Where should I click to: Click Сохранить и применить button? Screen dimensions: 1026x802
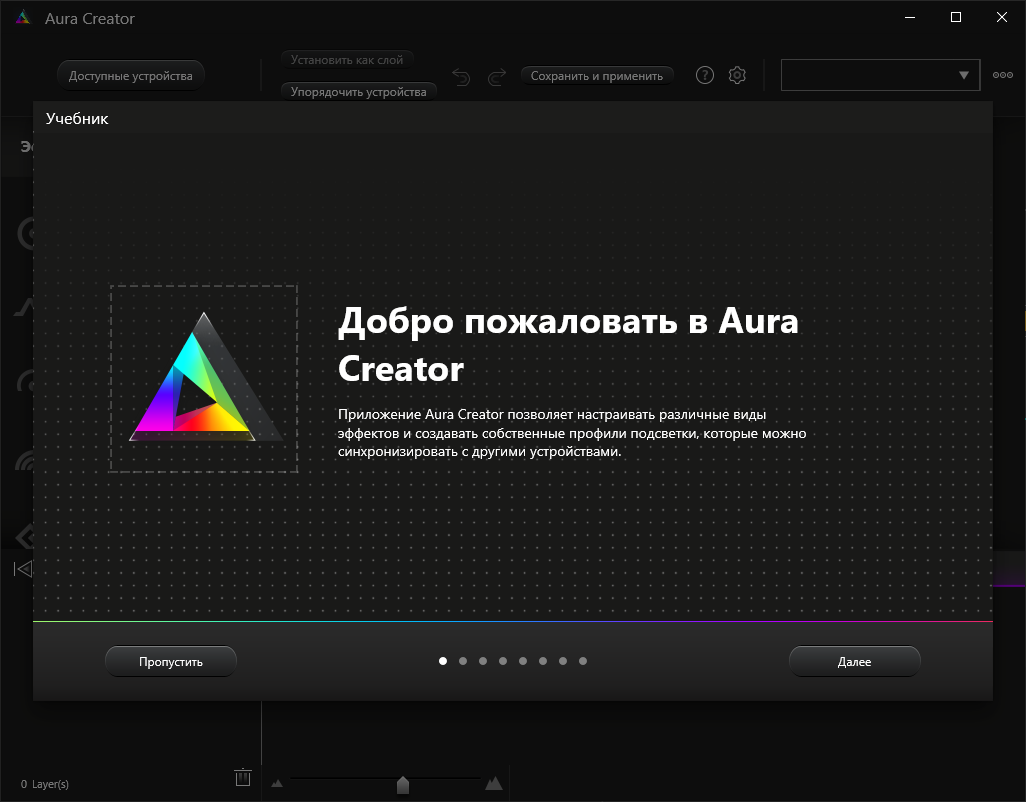coord(597,75)
